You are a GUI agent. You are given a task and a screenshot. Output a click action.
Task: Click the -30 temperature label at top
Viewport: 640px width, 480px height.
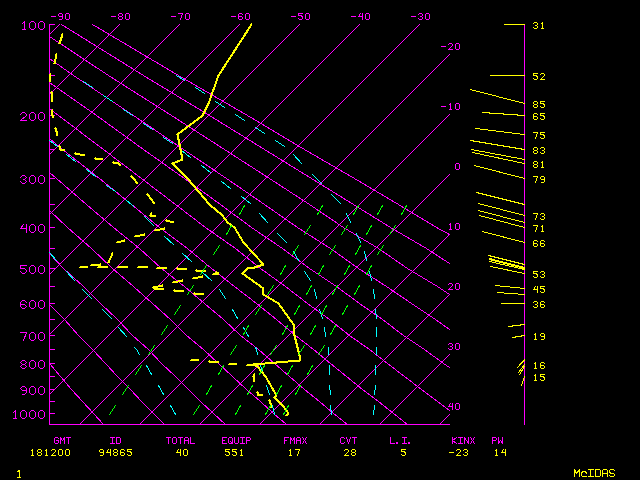pyautogui.click(x=421, y=16)
